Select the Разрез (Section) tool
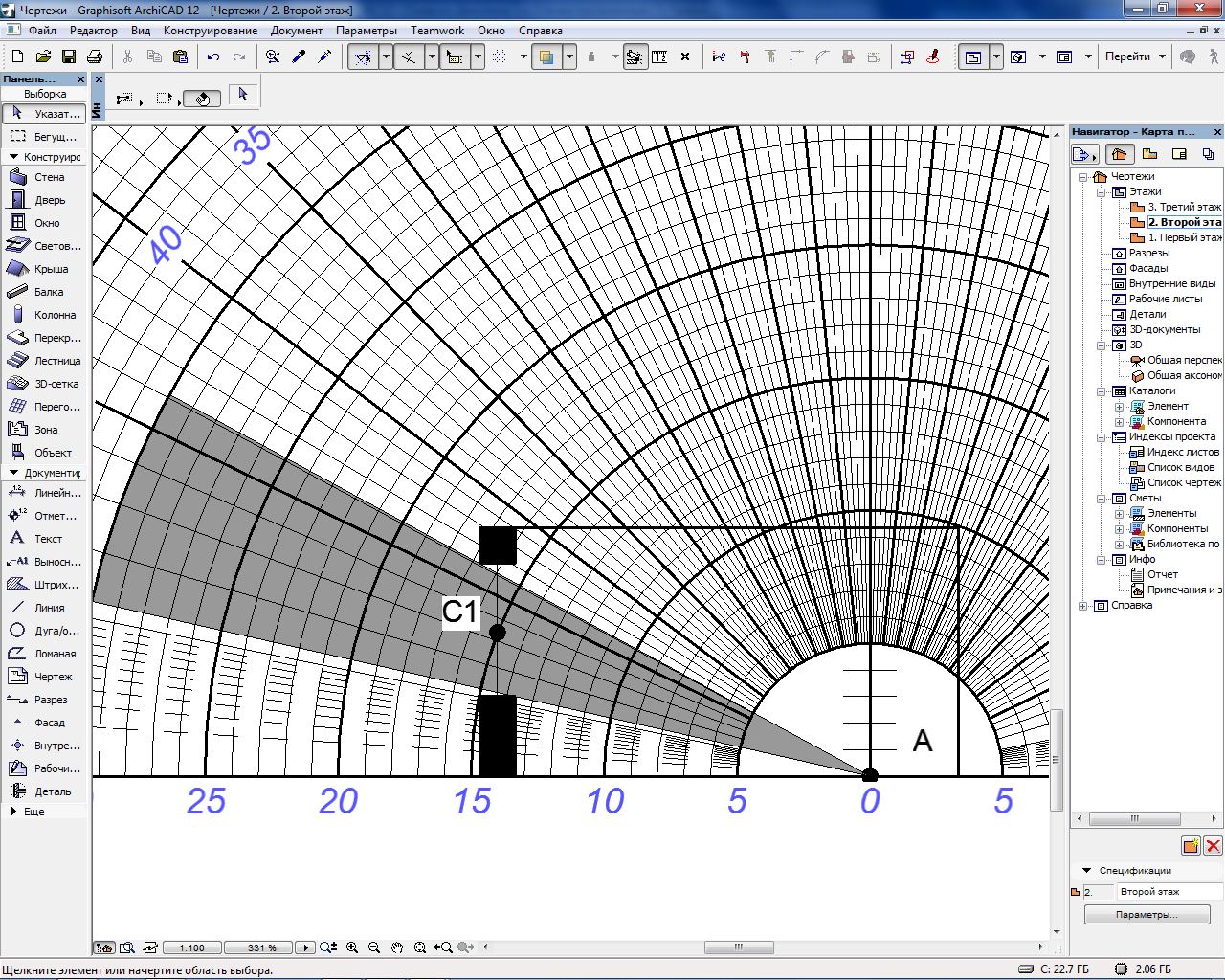 pos(44,700)
